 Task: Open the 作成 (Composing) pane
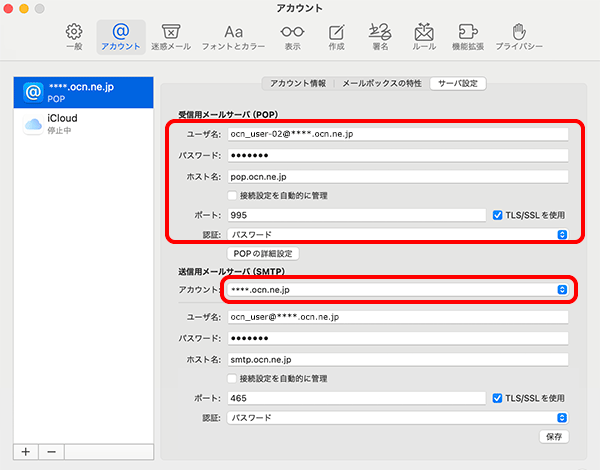click(336, 37)
